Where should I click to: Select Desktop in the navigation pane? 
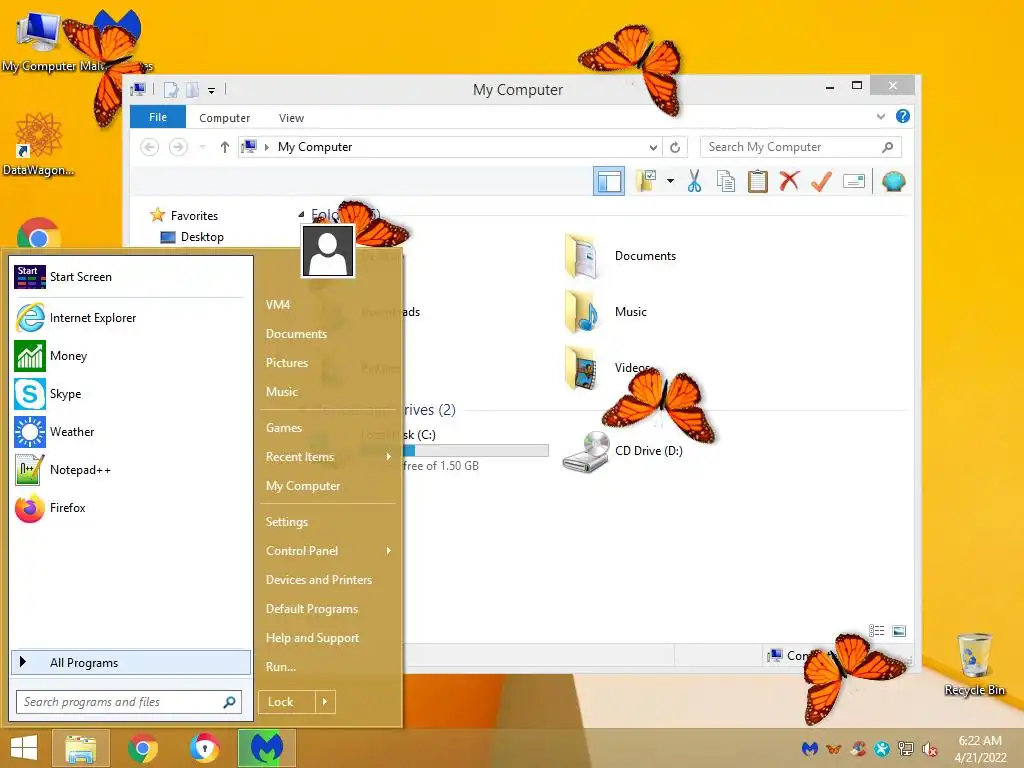(192, 237)
